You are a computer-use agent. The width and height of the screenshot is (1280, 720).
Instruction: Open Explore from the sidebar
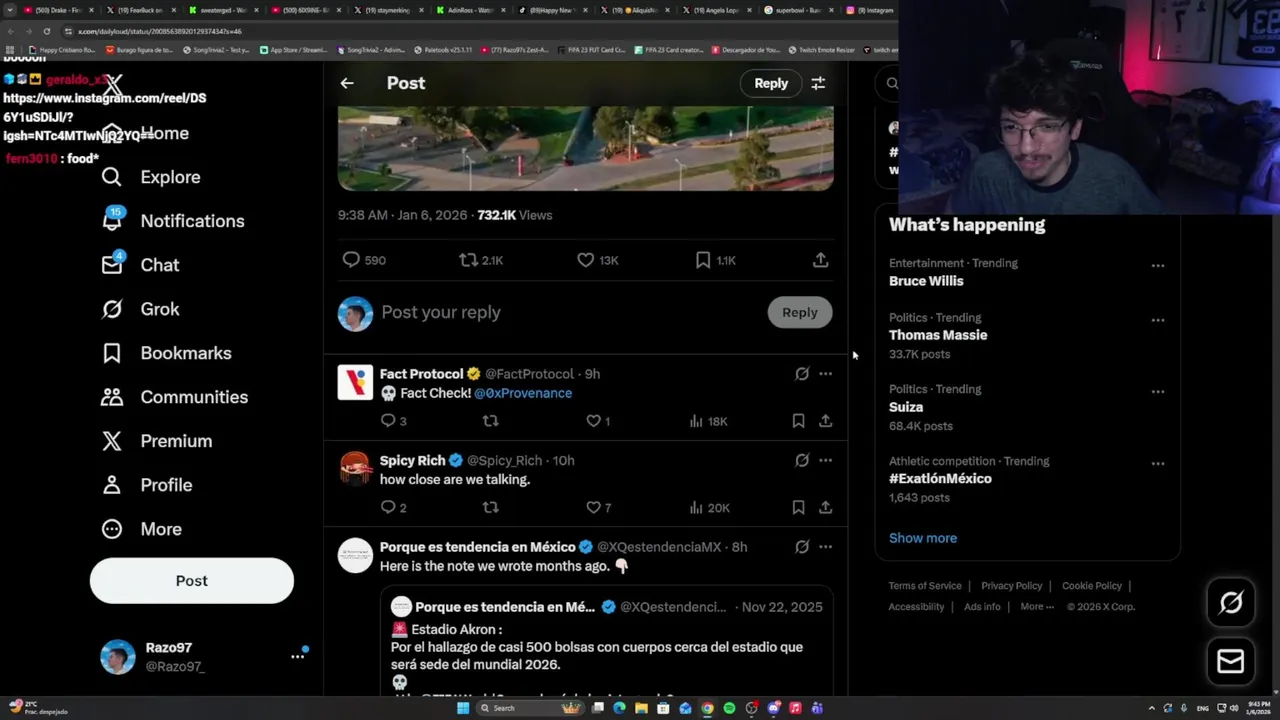[x=151, y=177]
